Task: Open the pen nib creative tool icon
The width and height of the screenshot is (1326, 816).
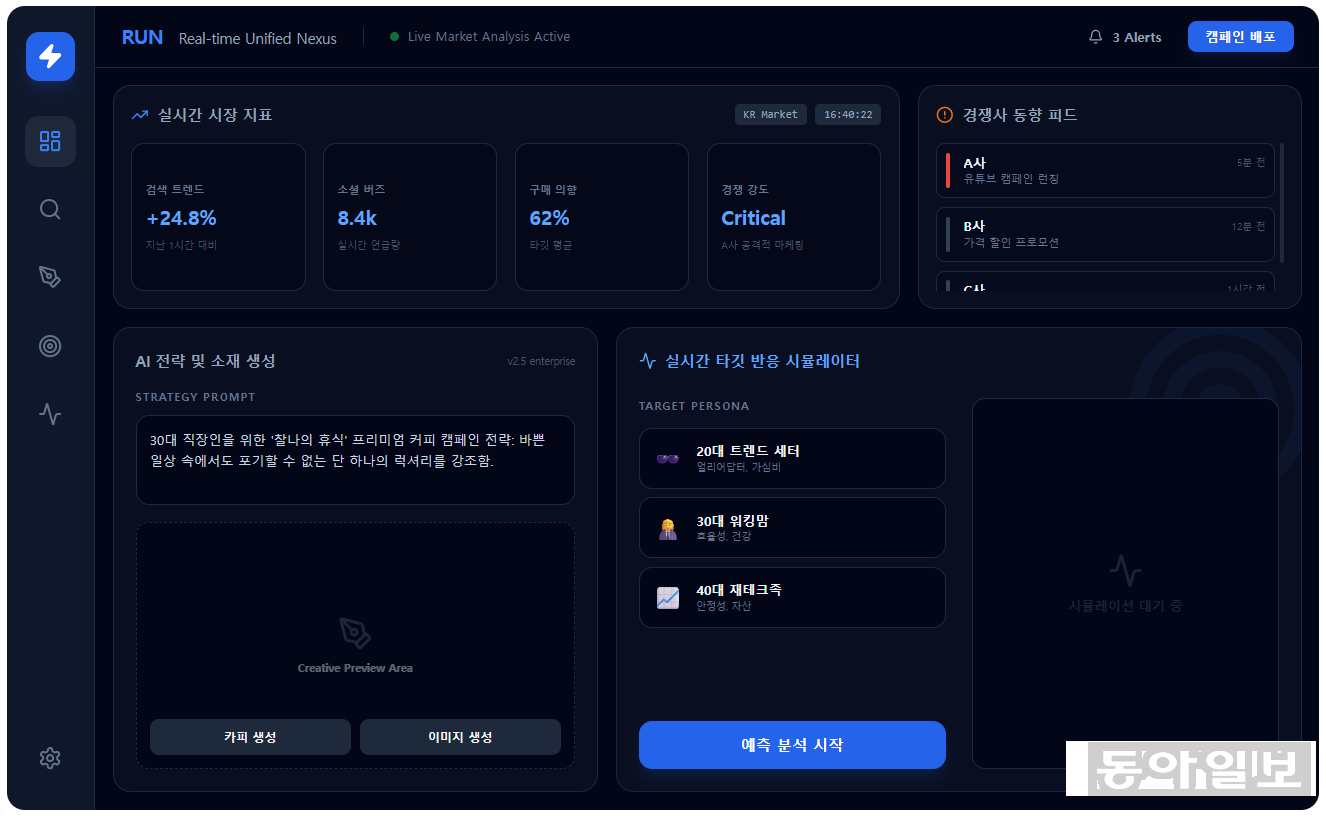Action: click(x=50, y=277)
